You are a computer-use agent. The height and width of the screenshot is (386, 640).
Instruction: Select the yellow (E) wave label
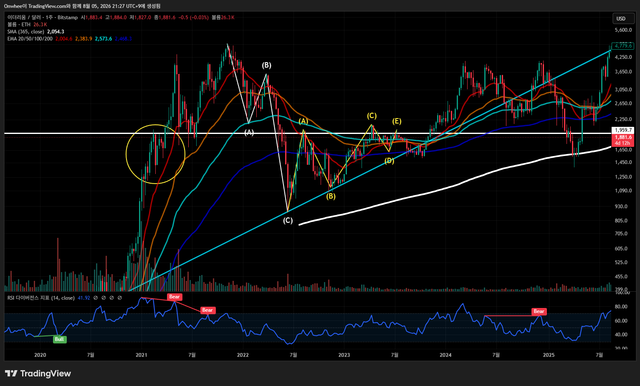[x=397, y=121]
